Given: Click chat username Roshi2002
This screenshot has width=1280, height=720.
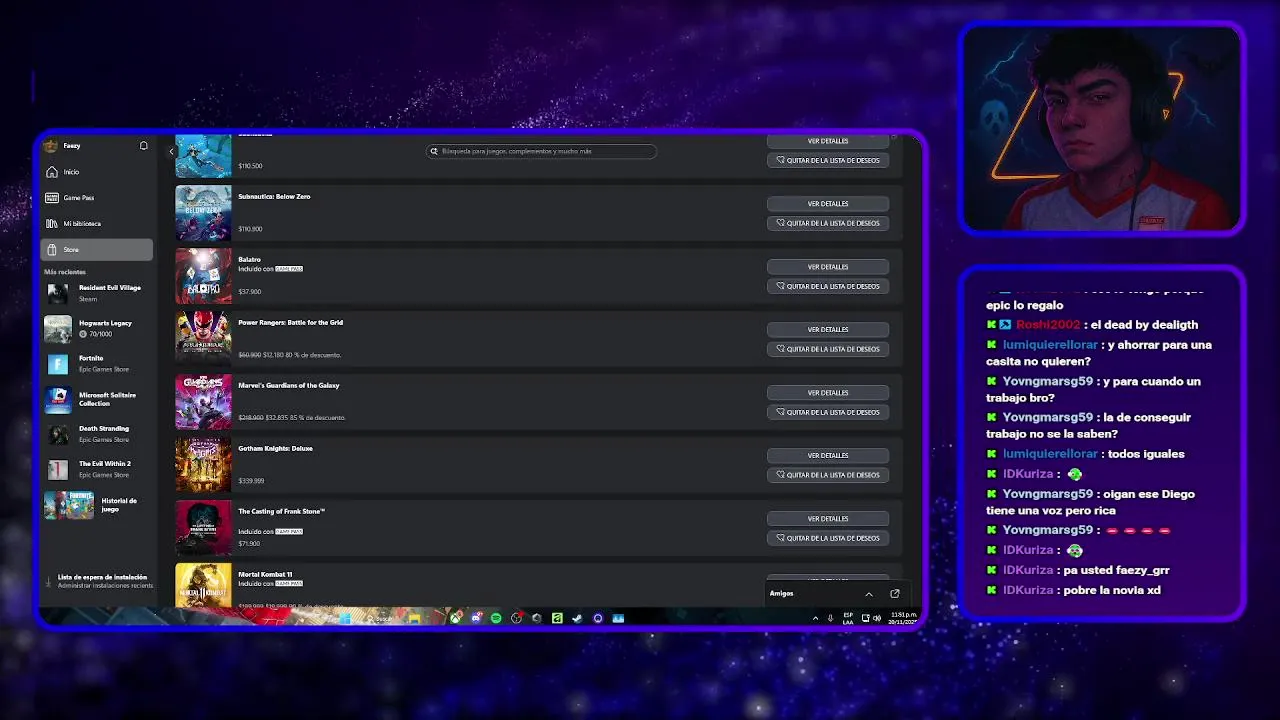Looking at the screenshot, I should 1048,325.
